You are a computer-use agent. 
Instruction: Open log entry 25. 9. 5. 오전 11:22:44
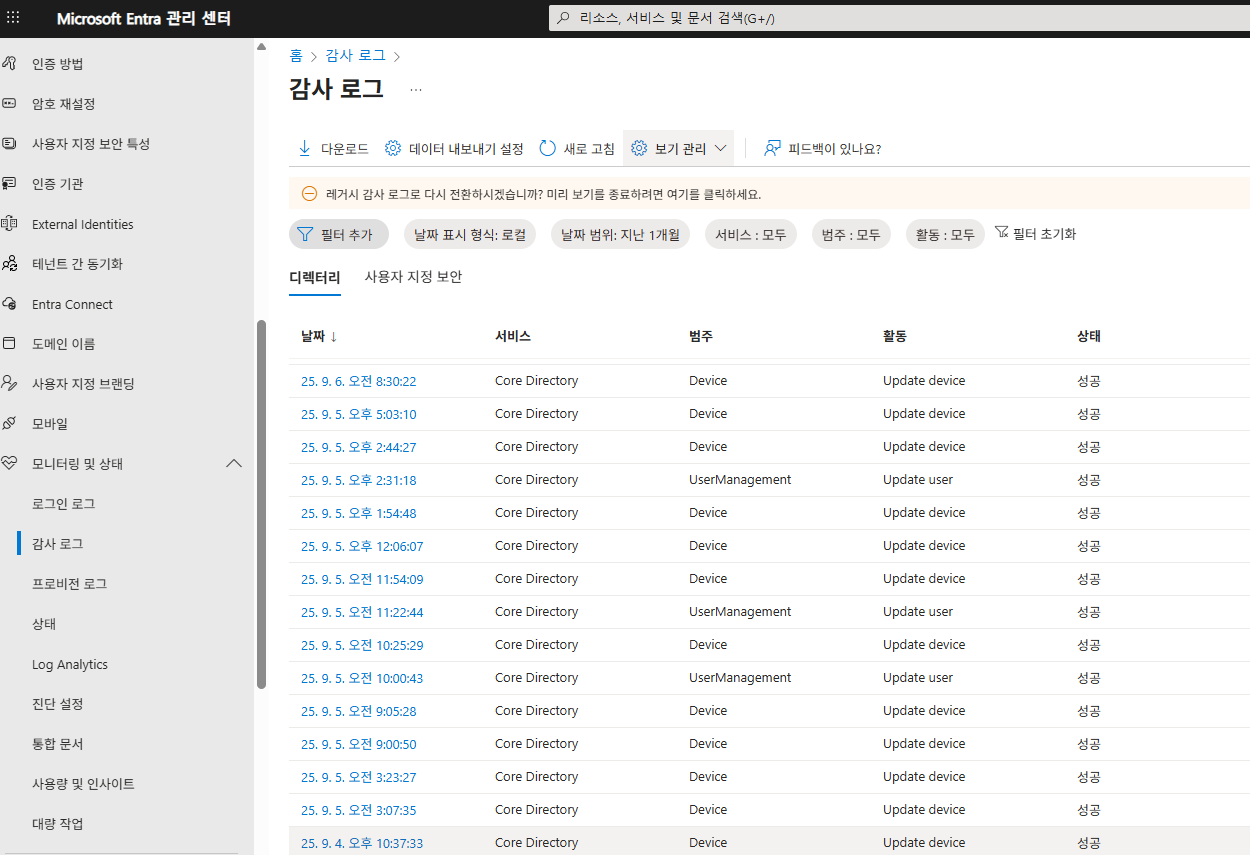pos(362,612)
